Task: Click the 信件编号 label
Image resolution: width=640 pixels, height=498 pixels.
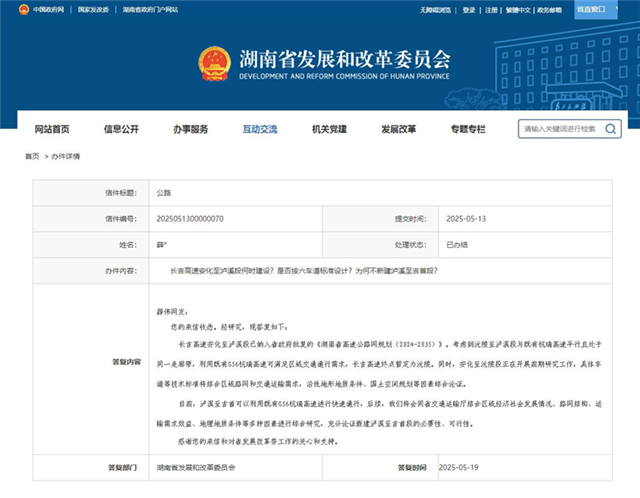Action: [x=121, y=219]
